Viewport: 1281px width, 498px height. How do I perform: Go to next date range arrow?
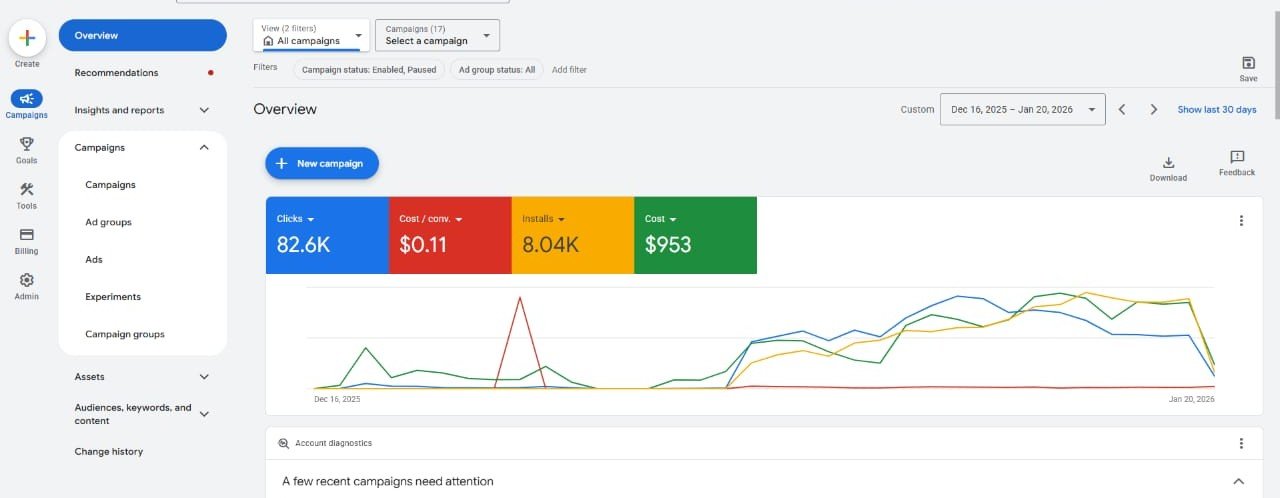click(1154, 110)
